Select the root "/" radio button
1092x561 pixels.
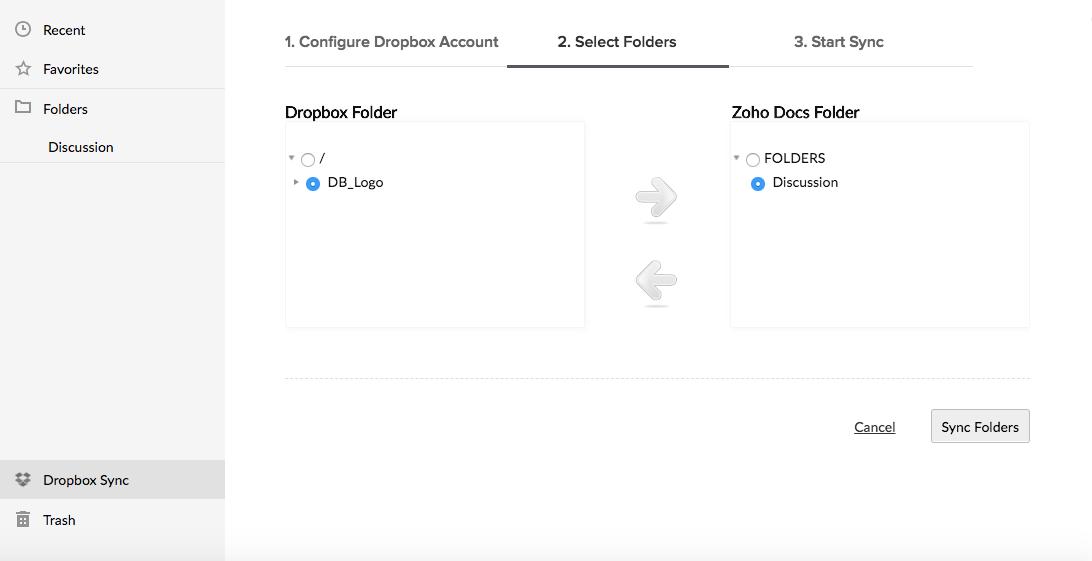tap(308, 160)
